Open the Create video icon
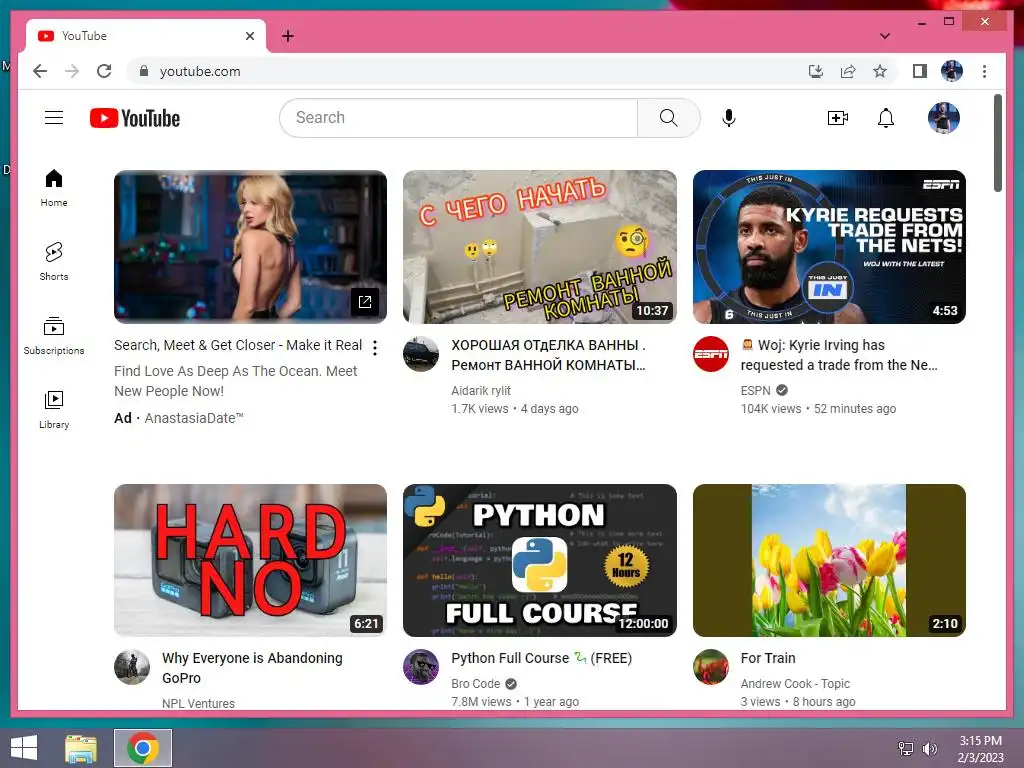This screenshot has height=768, width=1024. 837,118
